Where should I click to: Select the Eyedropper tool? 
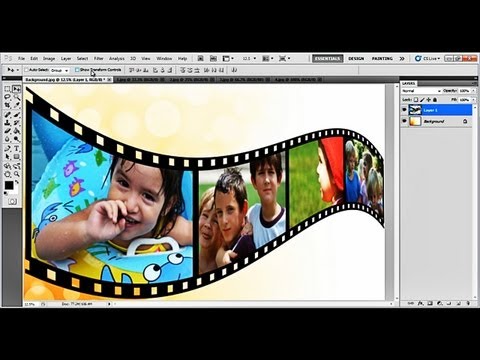pos(16,105)
